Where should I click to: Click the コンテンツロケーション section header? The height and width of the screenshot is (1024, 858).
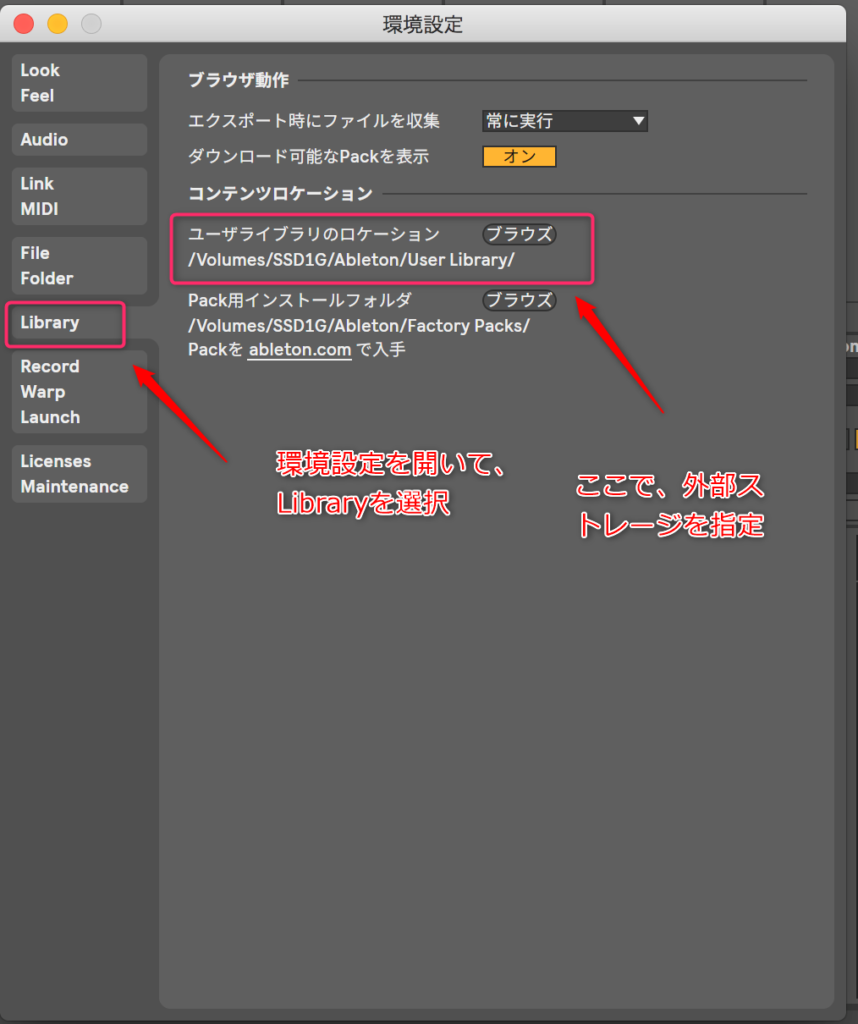(x=280, y=193)
